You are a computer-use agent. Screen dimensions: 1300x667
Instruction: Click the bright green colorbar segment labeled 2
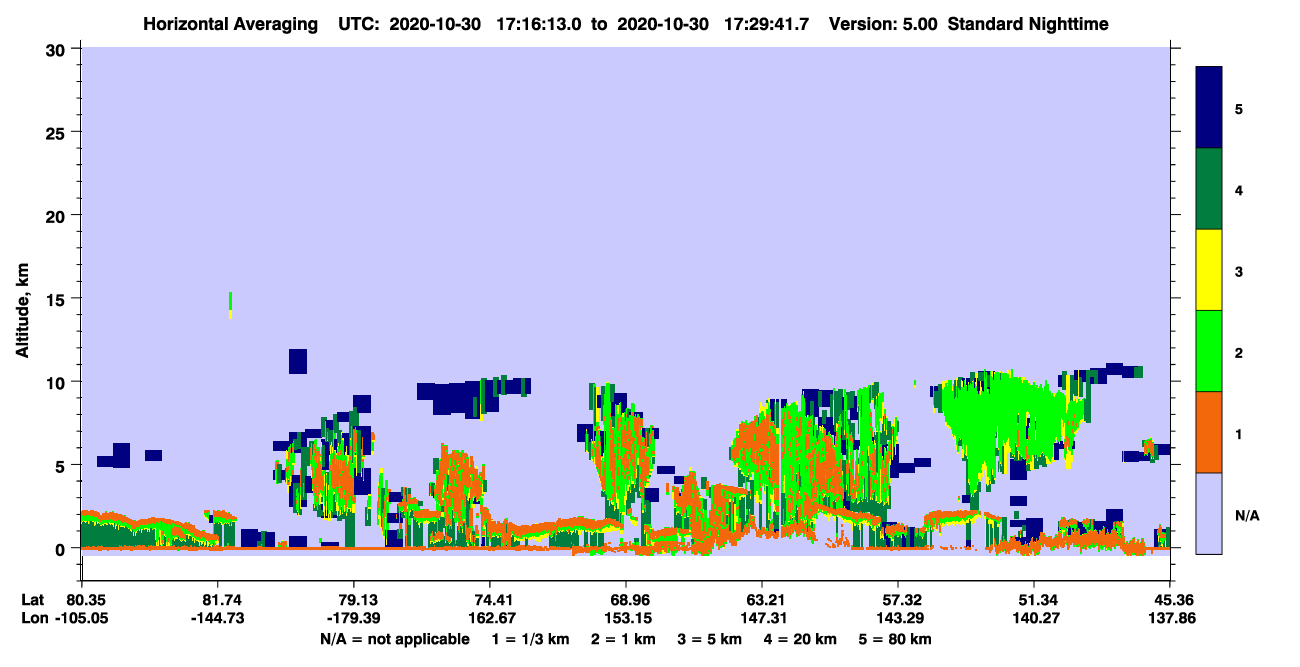click(x=1209, y=351)
